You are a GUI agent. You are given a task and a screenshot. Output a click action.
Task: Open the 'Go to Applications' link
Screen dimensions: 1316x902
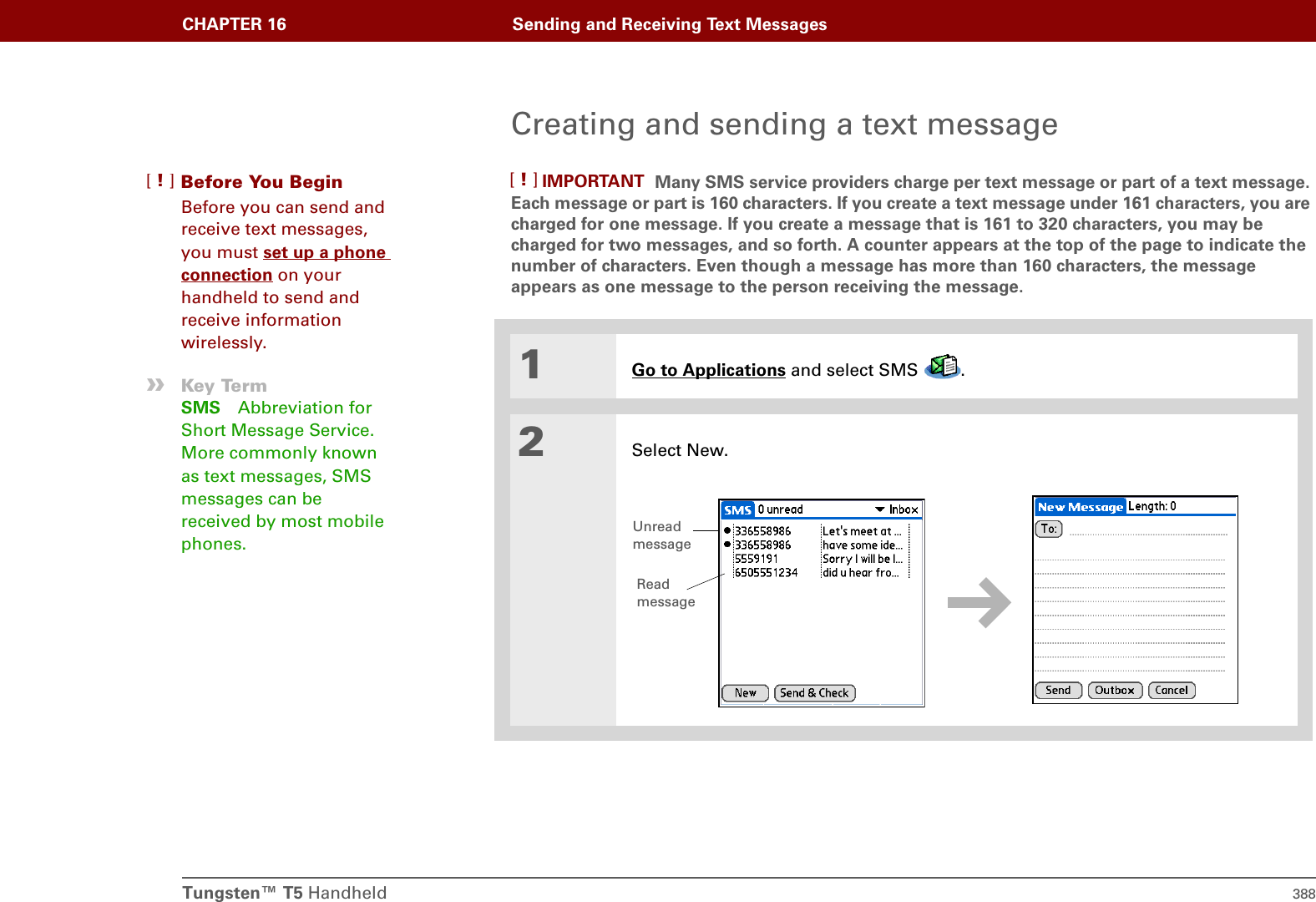708,370
